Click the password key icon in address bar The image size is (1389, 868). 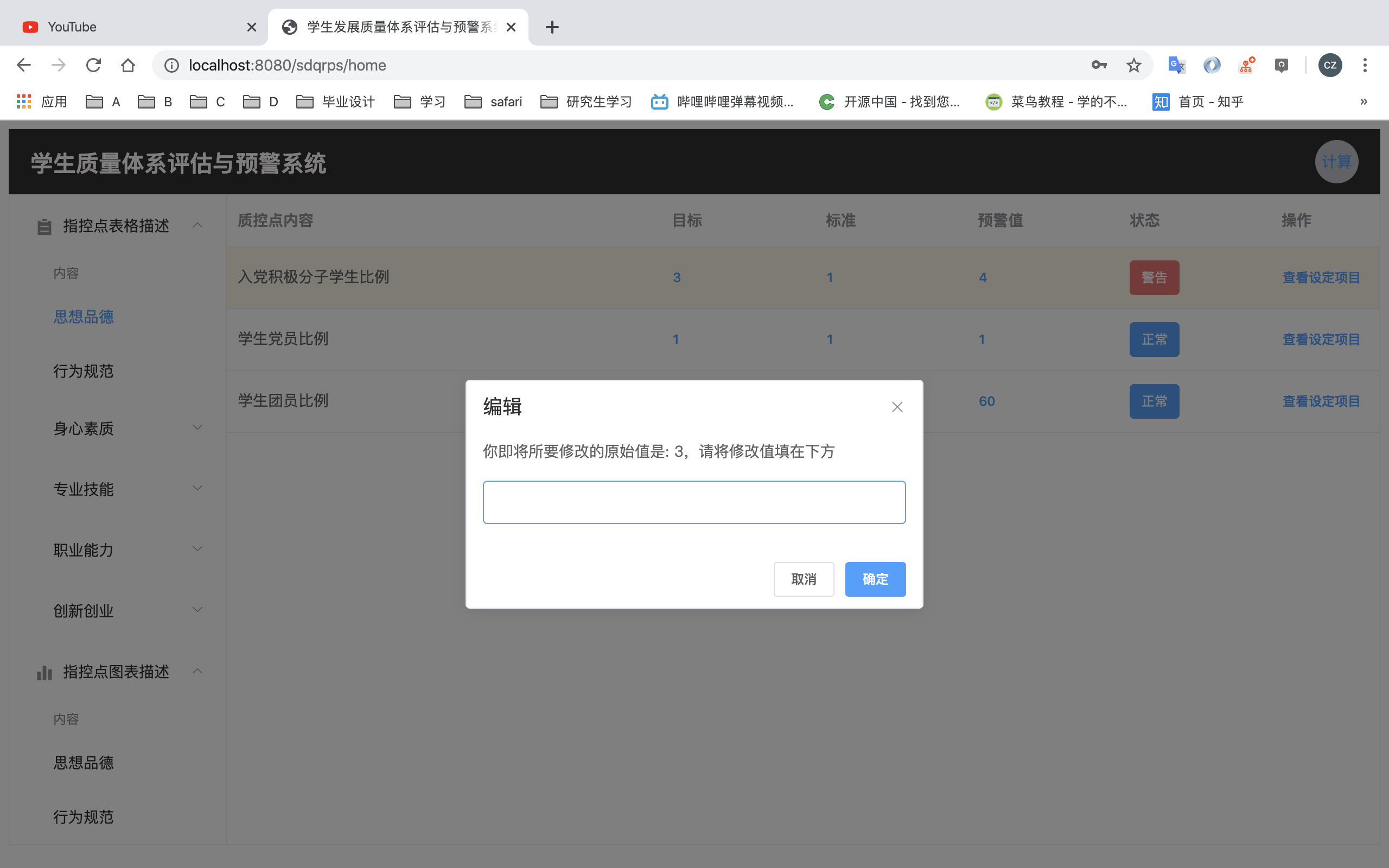[1099, 65]
